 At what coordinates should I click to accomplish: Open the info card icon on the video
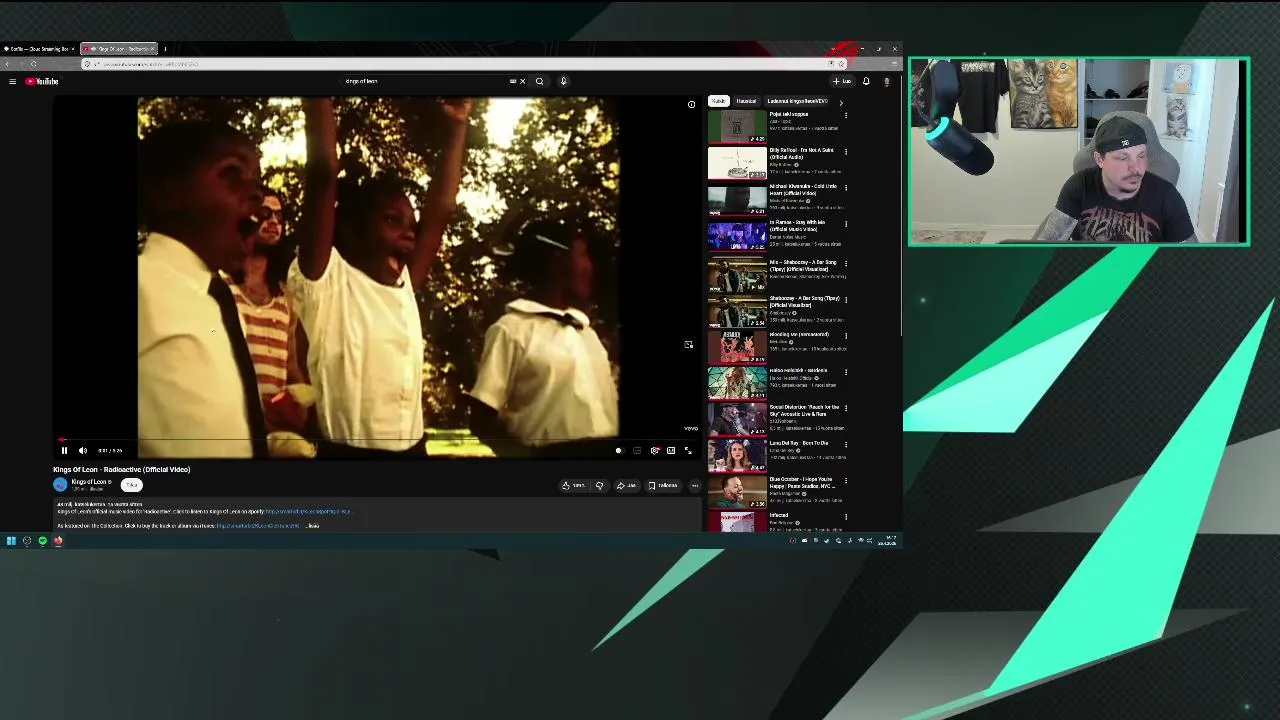pos(691,104)
